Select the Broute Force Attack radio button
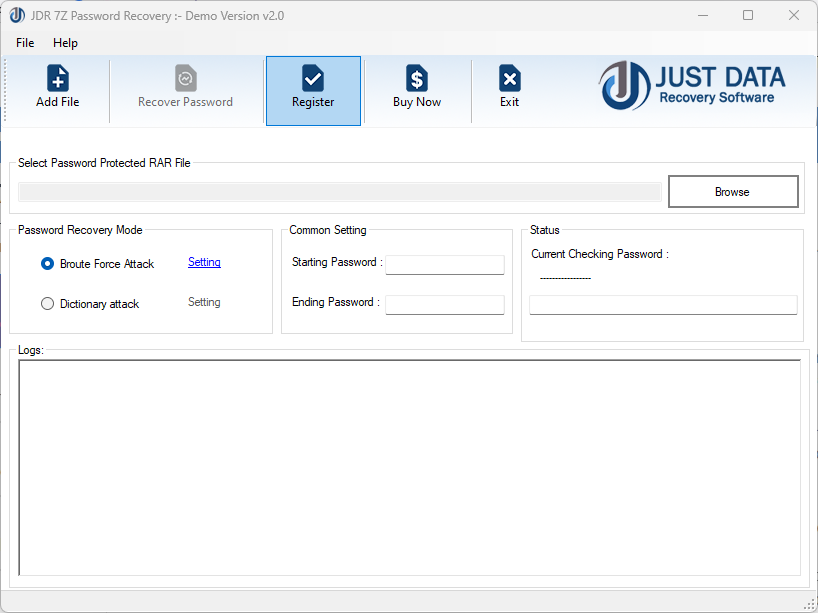The height and width of the screenshot is (613, 818). [47, 263]
